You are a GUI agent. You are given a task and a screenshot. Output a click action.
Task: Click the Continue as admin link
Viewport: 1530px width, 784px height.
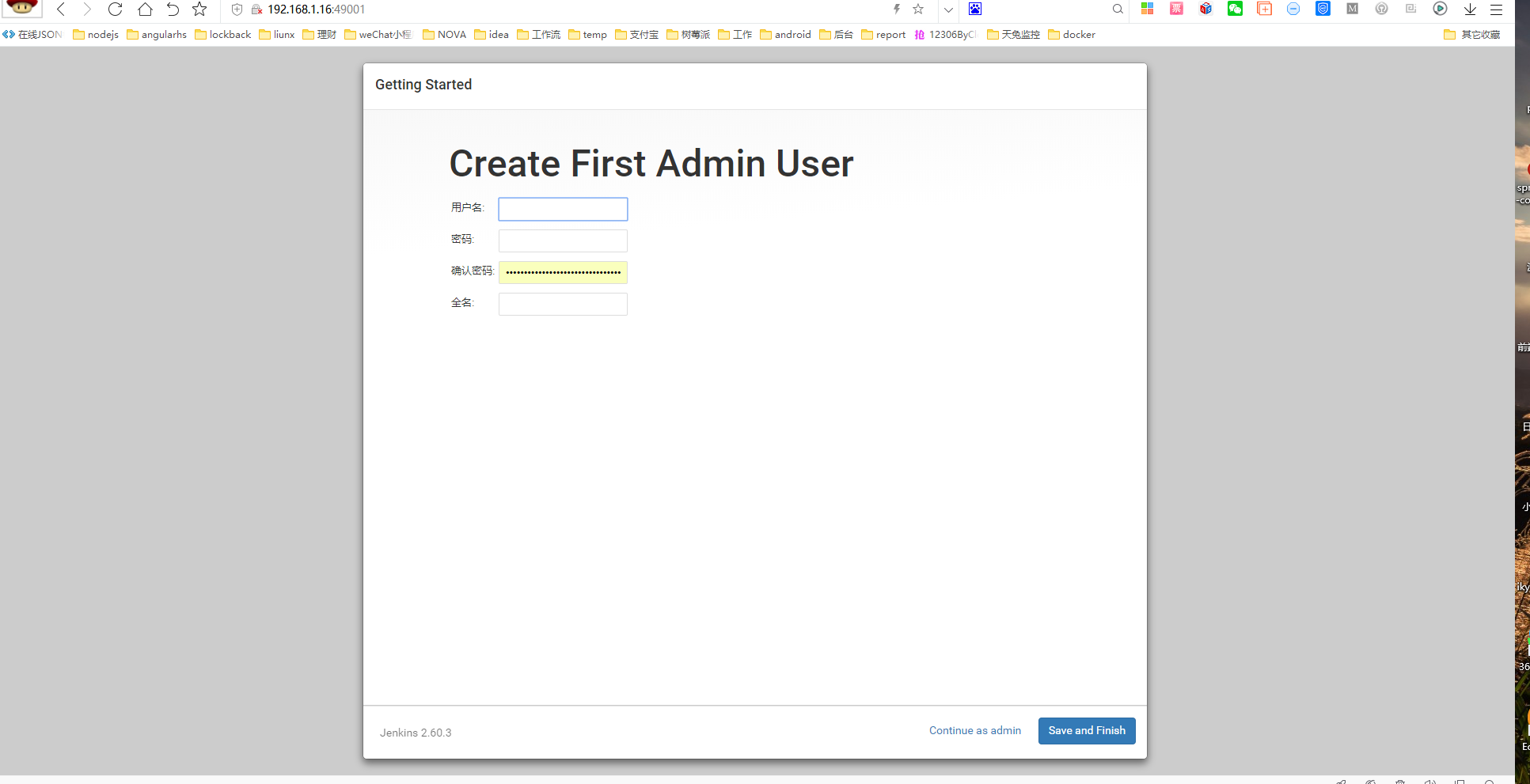pos(974,731)
